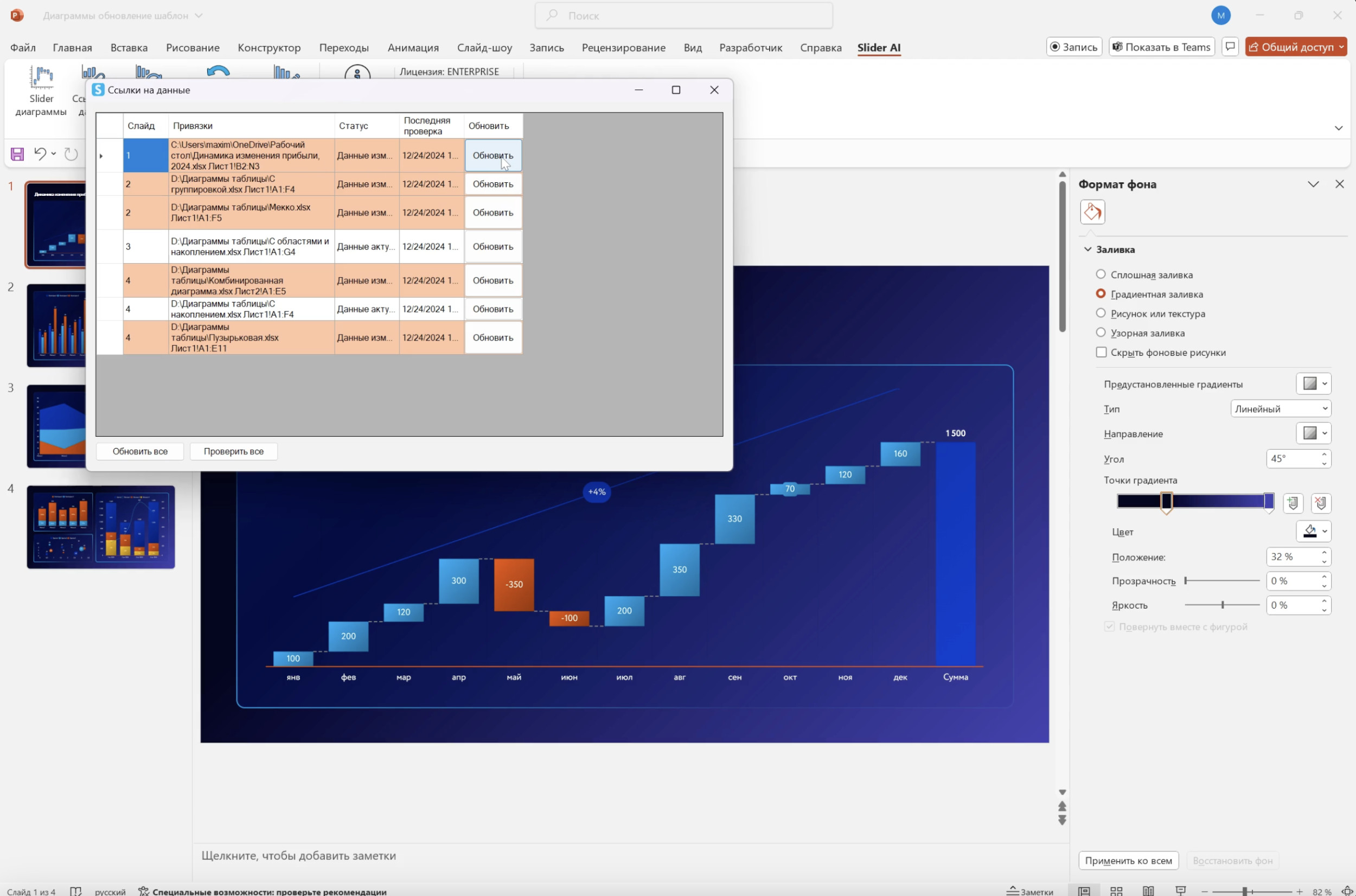Switch to slide sorter view icon
This screenshot has height=896, width=1356.
tap(1116, 891)
